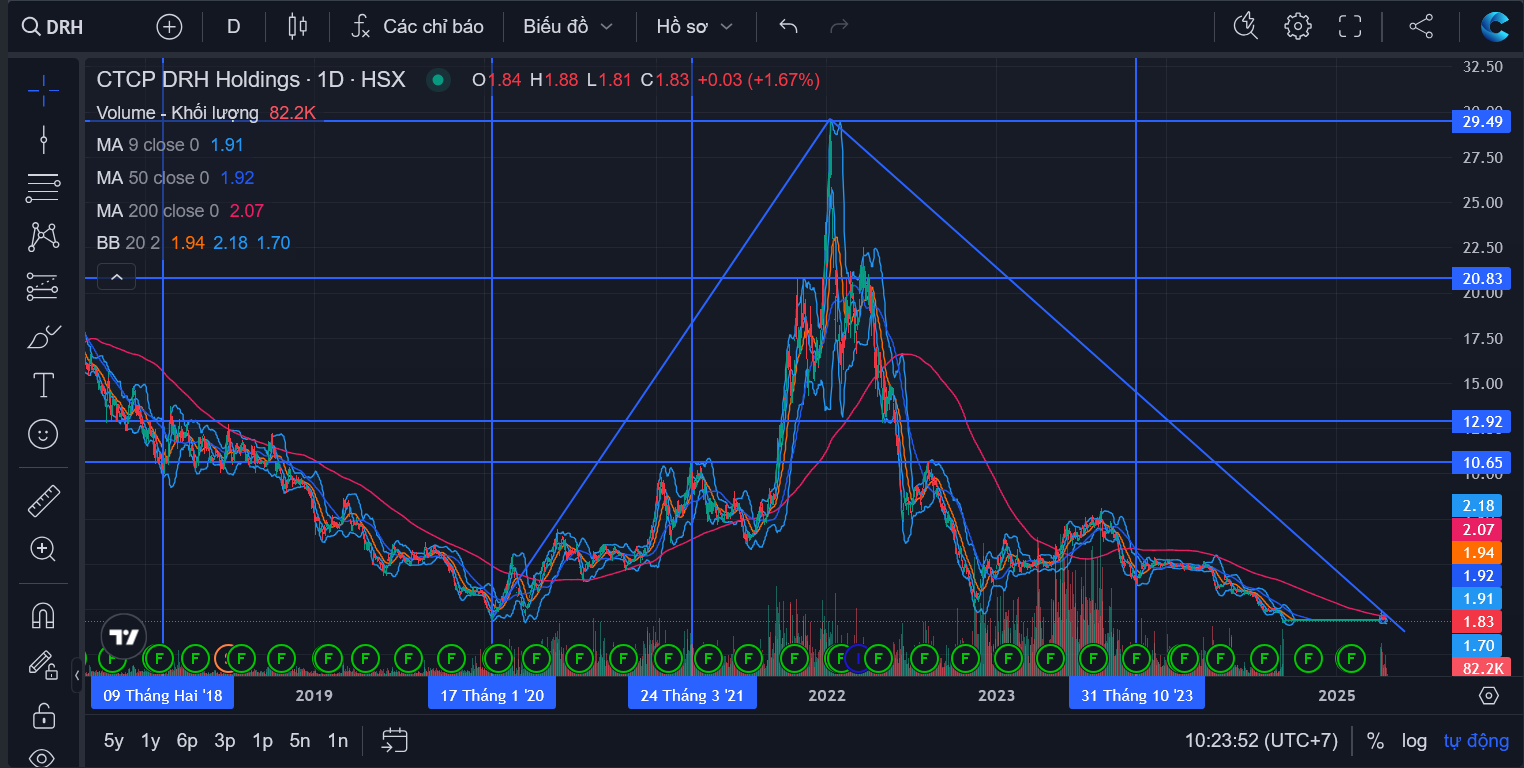Open the D time interval selector

click(233, 27)
